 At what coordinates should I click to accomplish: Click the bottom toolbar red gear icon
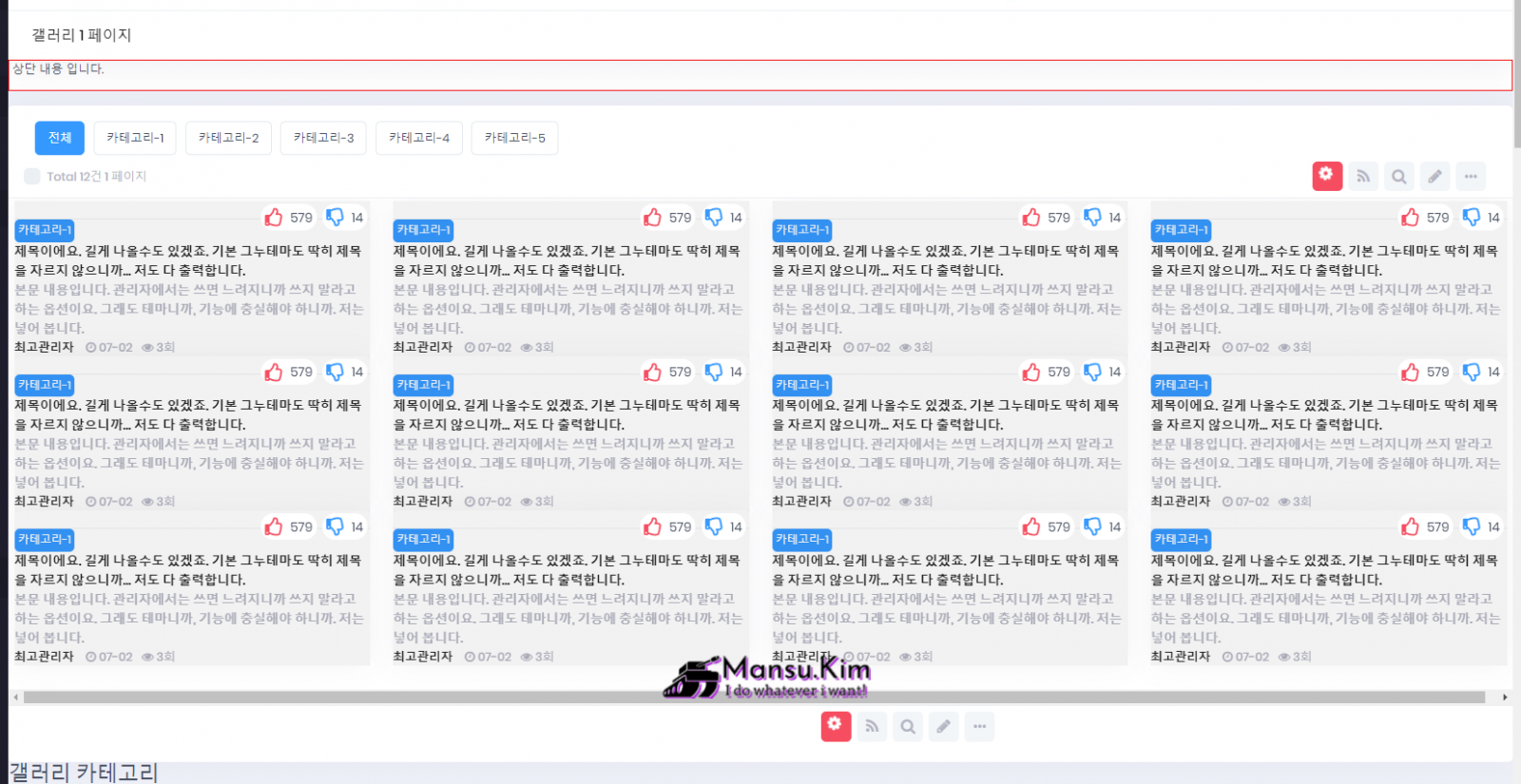pos(836,726)
